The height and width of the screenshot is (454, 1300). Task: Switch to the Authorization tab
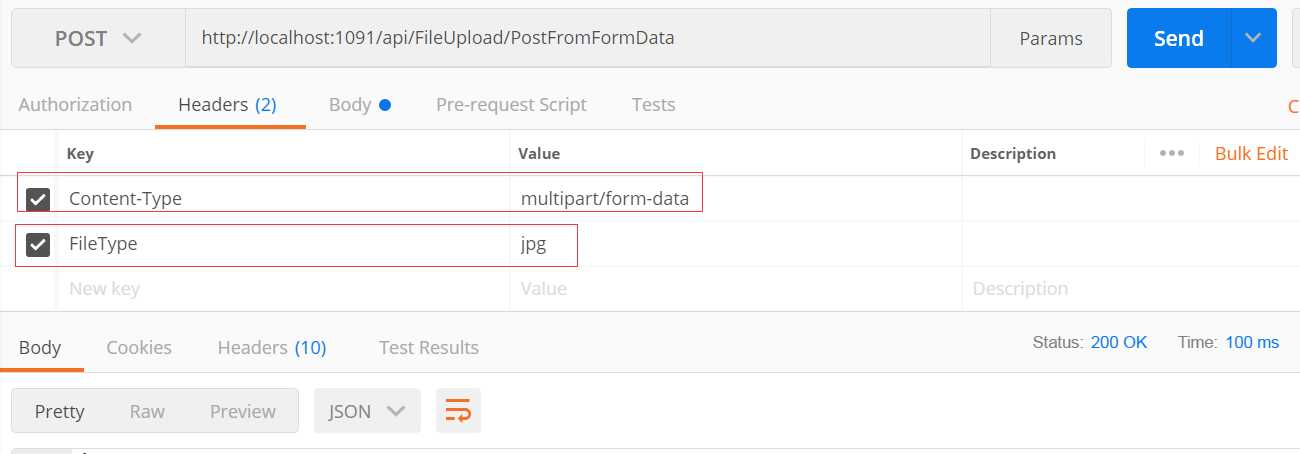click(x=75, y=105)
